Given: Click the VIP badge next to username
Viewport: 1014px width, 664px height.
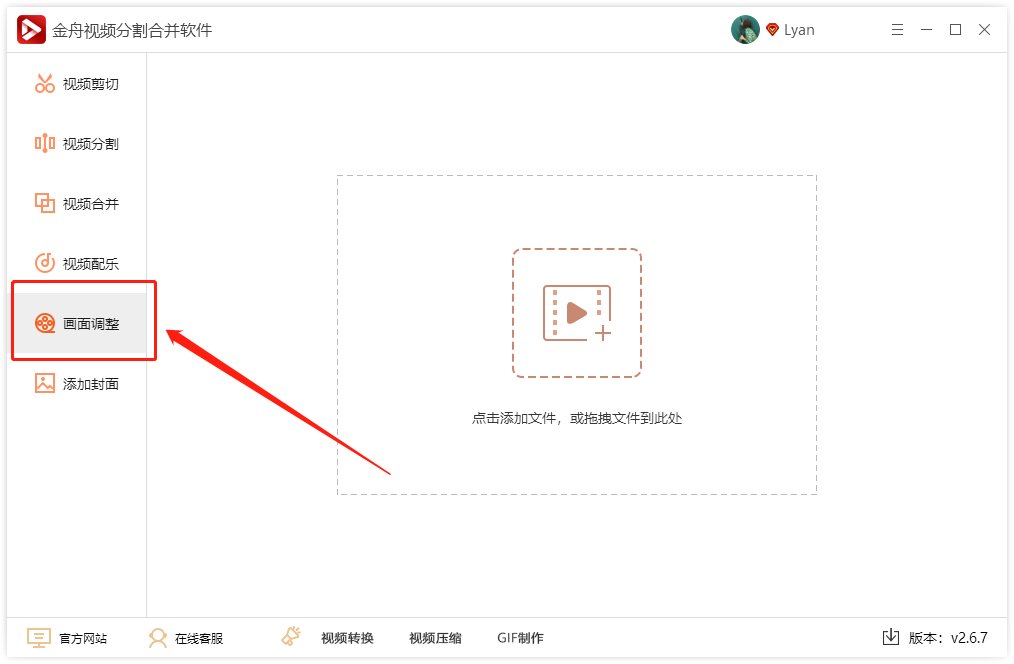Looking at the screenshot, I should tap(771, 29).
